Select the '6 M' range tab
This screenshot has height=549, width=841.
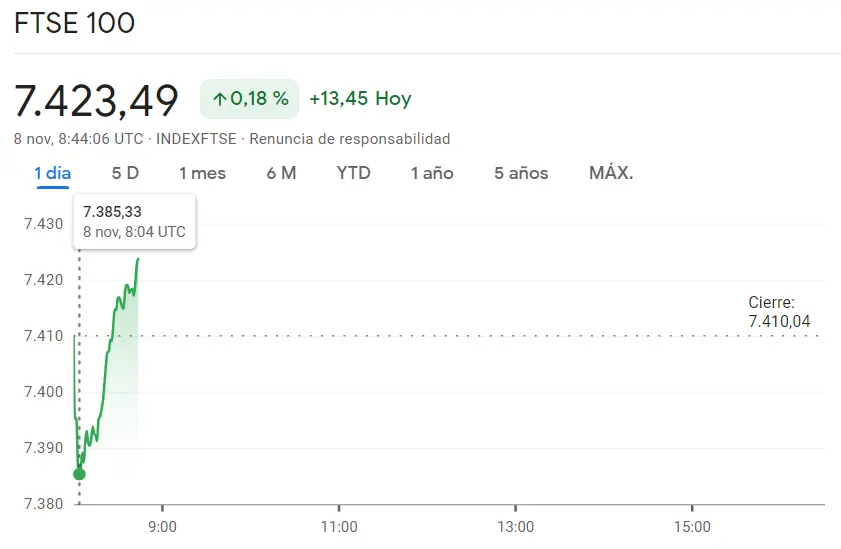point(281,173)
